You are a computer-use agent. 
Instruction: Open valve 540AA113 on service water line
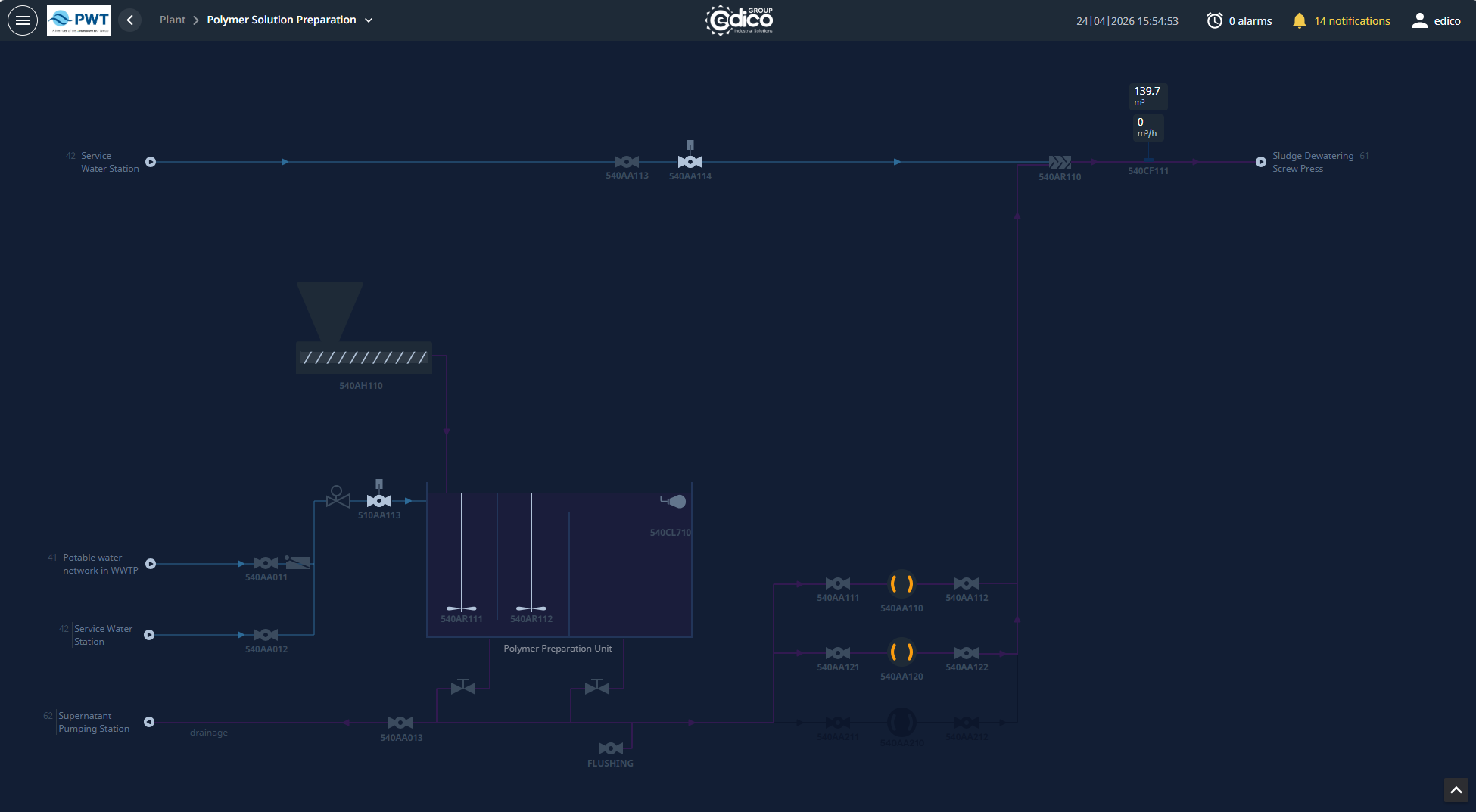click(627, 162)
